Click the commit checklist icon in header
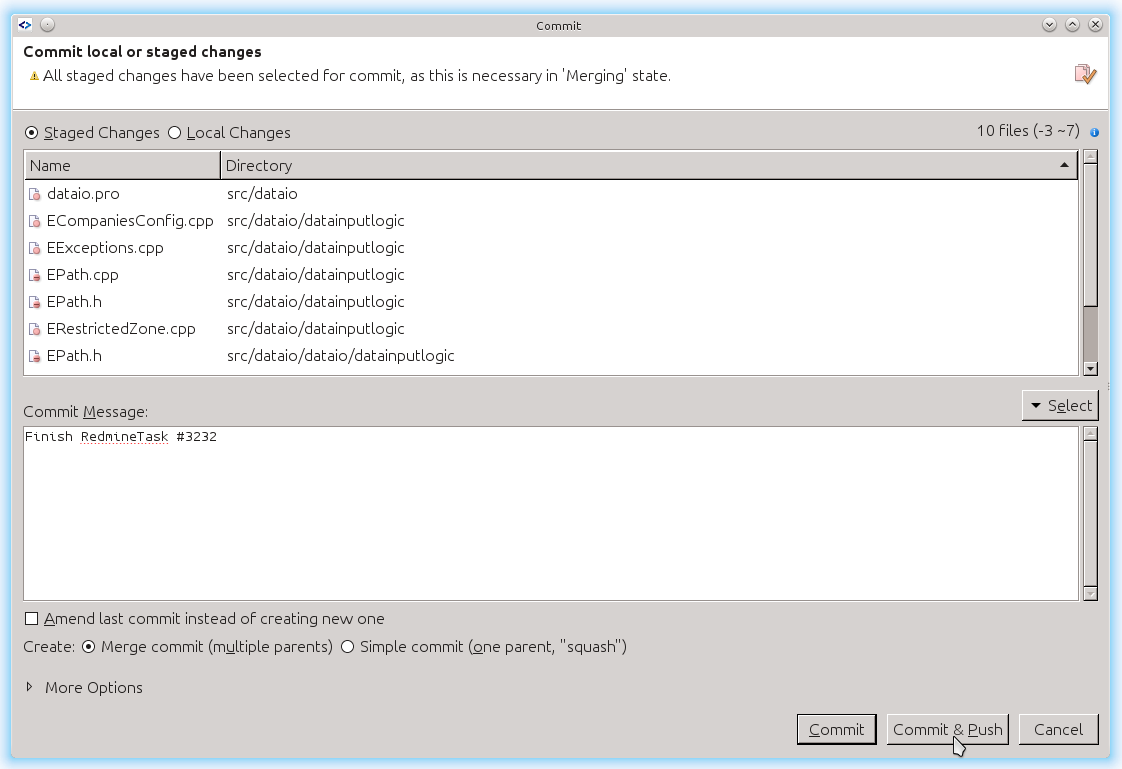The width and height of the screenshot is (1122, 769). [1085, 74]
